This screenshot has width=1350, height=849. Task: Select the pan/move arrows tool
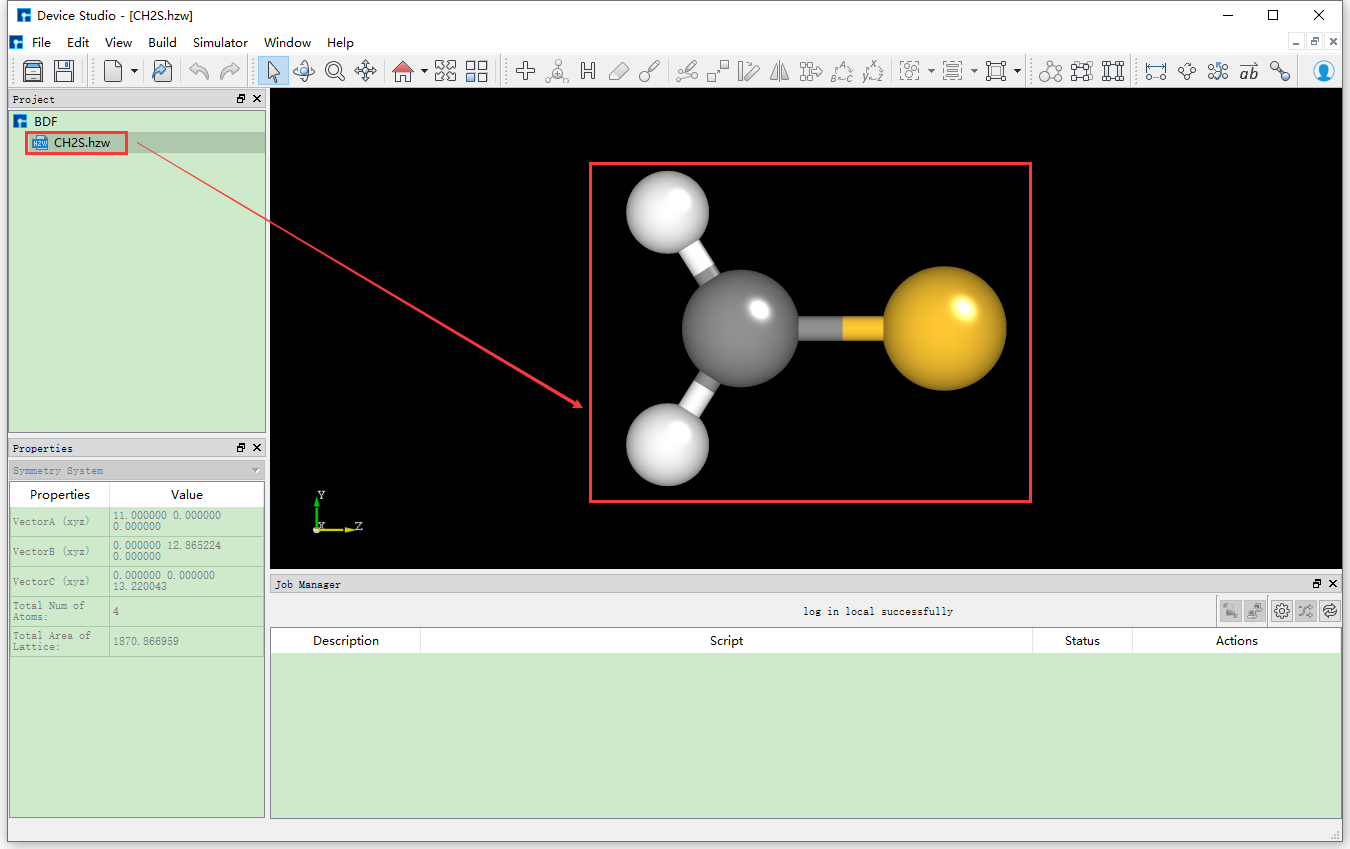pos(366,71)
